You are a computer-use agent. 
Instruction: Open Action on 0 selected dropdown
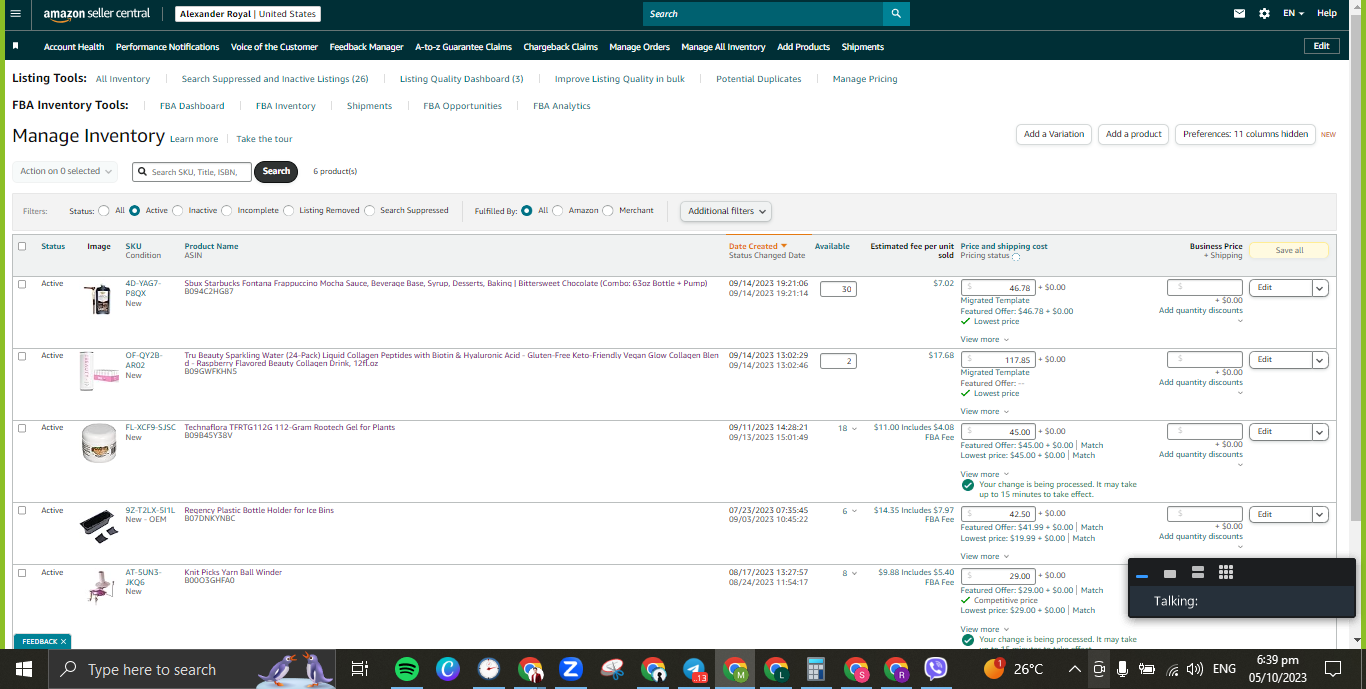point(65,171)
